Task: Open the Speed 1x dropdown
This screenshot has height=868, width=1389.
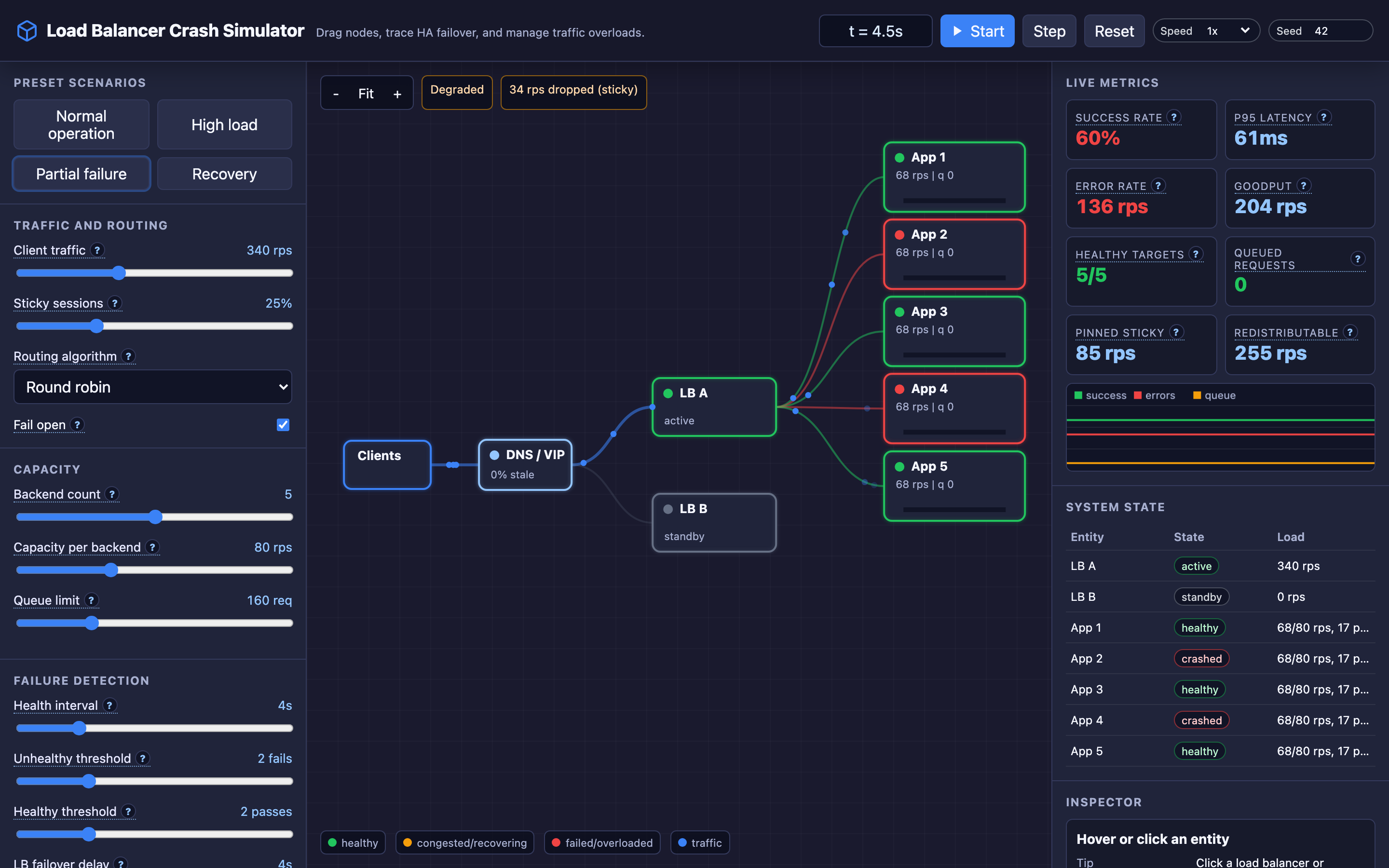Action: 1206,31
